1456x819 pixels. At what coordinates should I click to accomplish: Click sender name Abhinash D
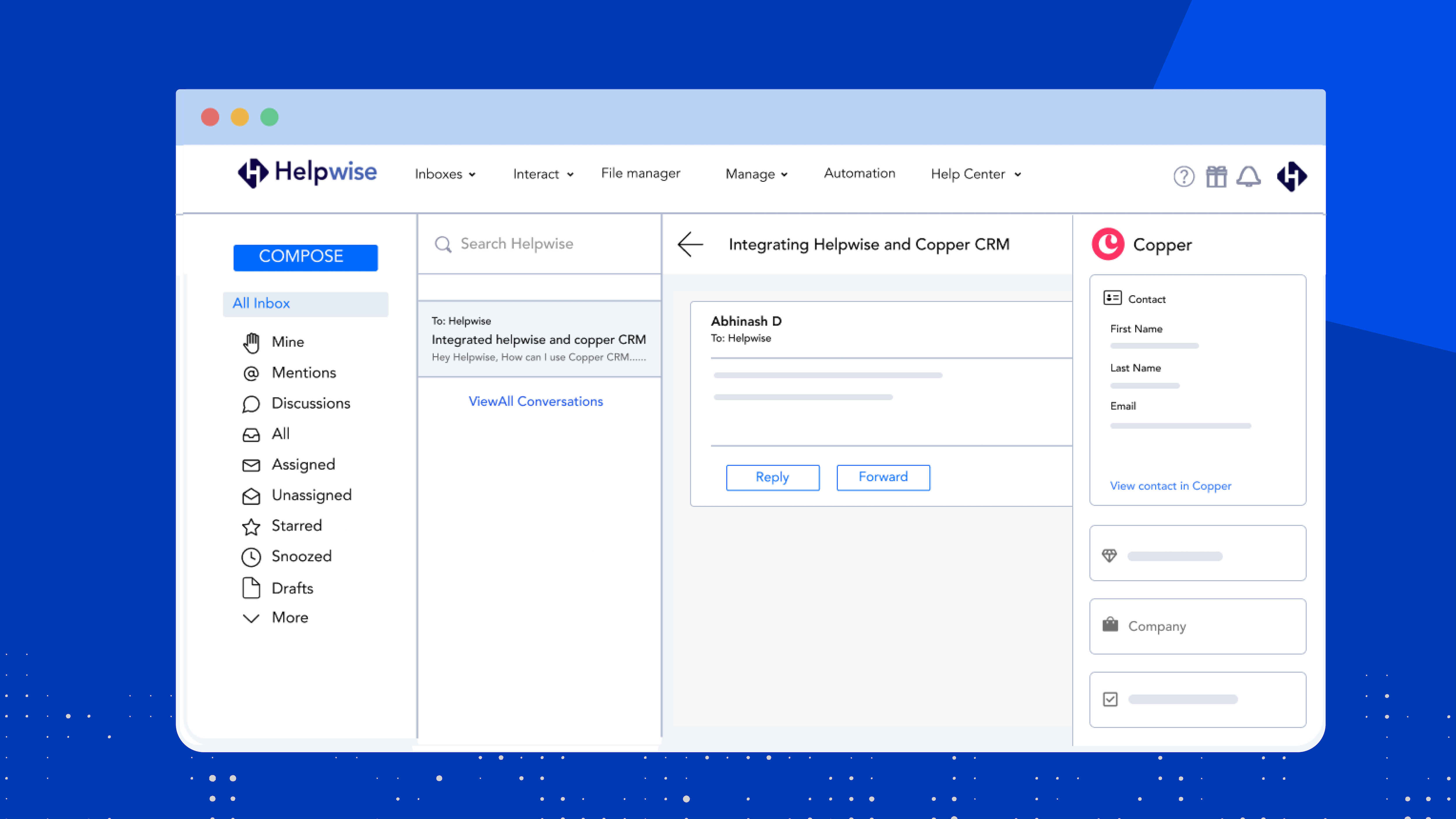pos(746,321)
